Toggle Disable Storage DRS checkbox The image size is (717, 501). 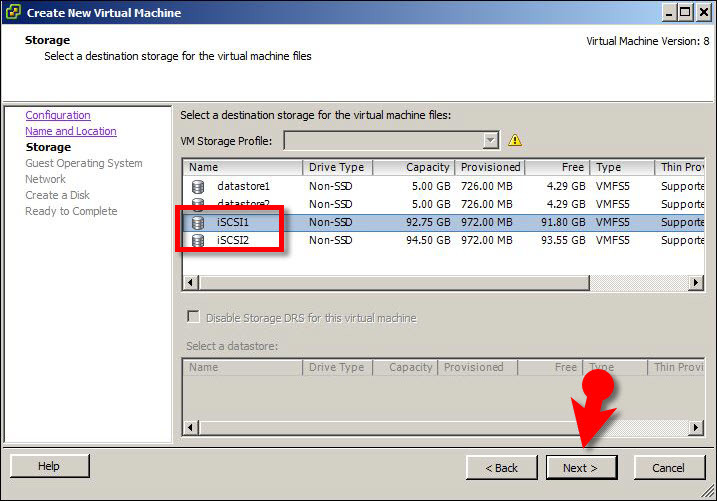[193, 316]
